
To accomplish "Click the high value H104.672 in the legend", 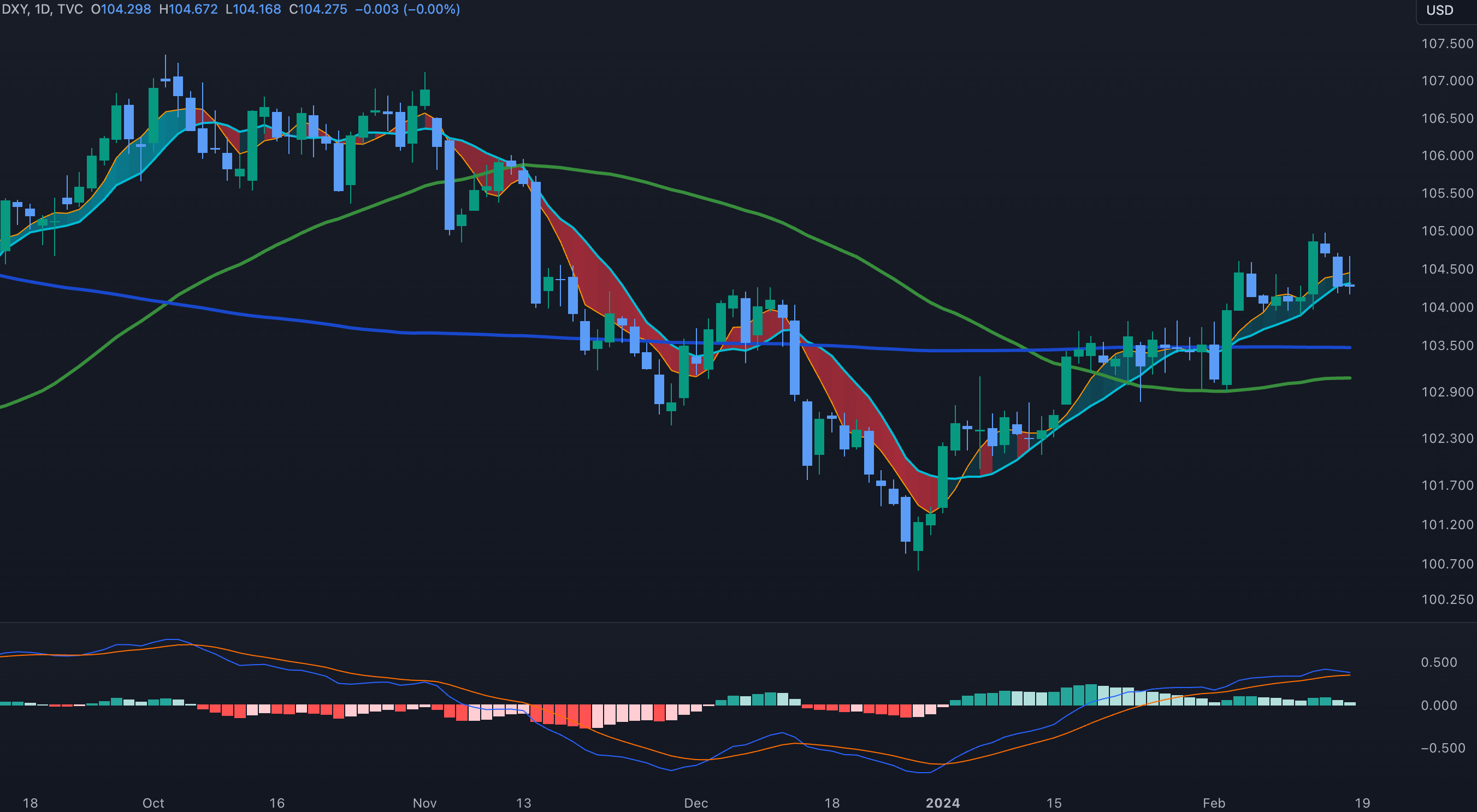I will (188, 9).
